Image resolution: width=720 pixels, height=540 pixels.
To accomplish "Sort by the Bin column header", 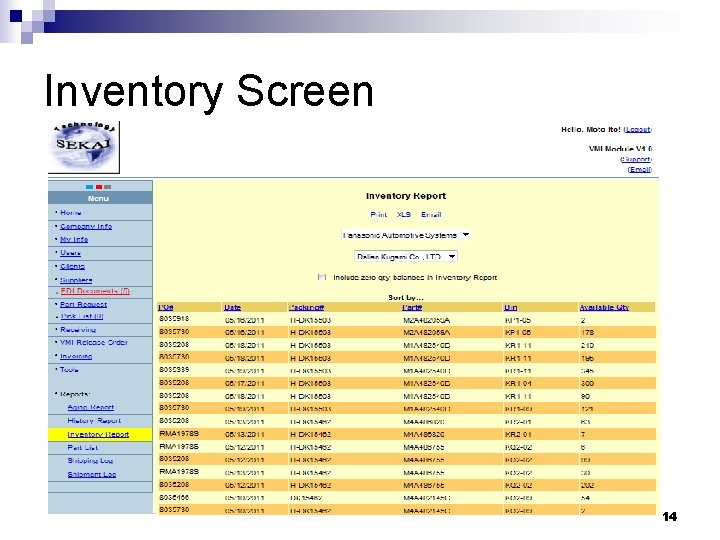I will (x=511, y=308).
